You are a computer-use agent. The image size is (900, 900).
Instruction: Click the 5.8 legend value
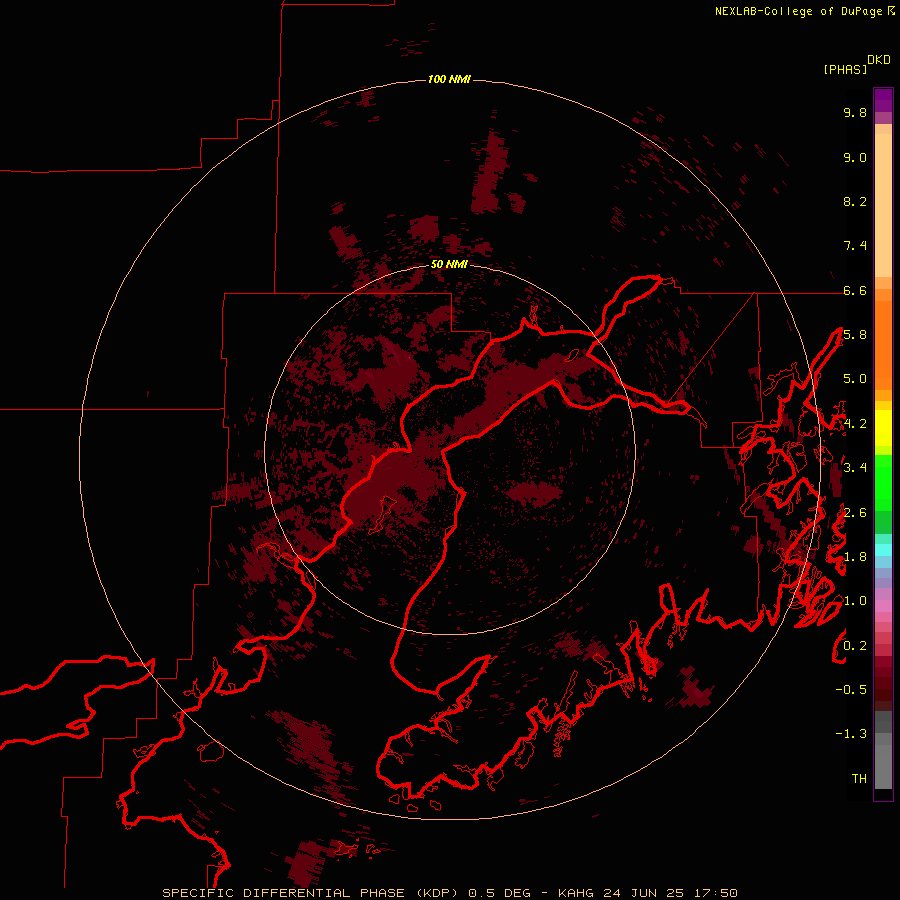(x=855, y=335)
